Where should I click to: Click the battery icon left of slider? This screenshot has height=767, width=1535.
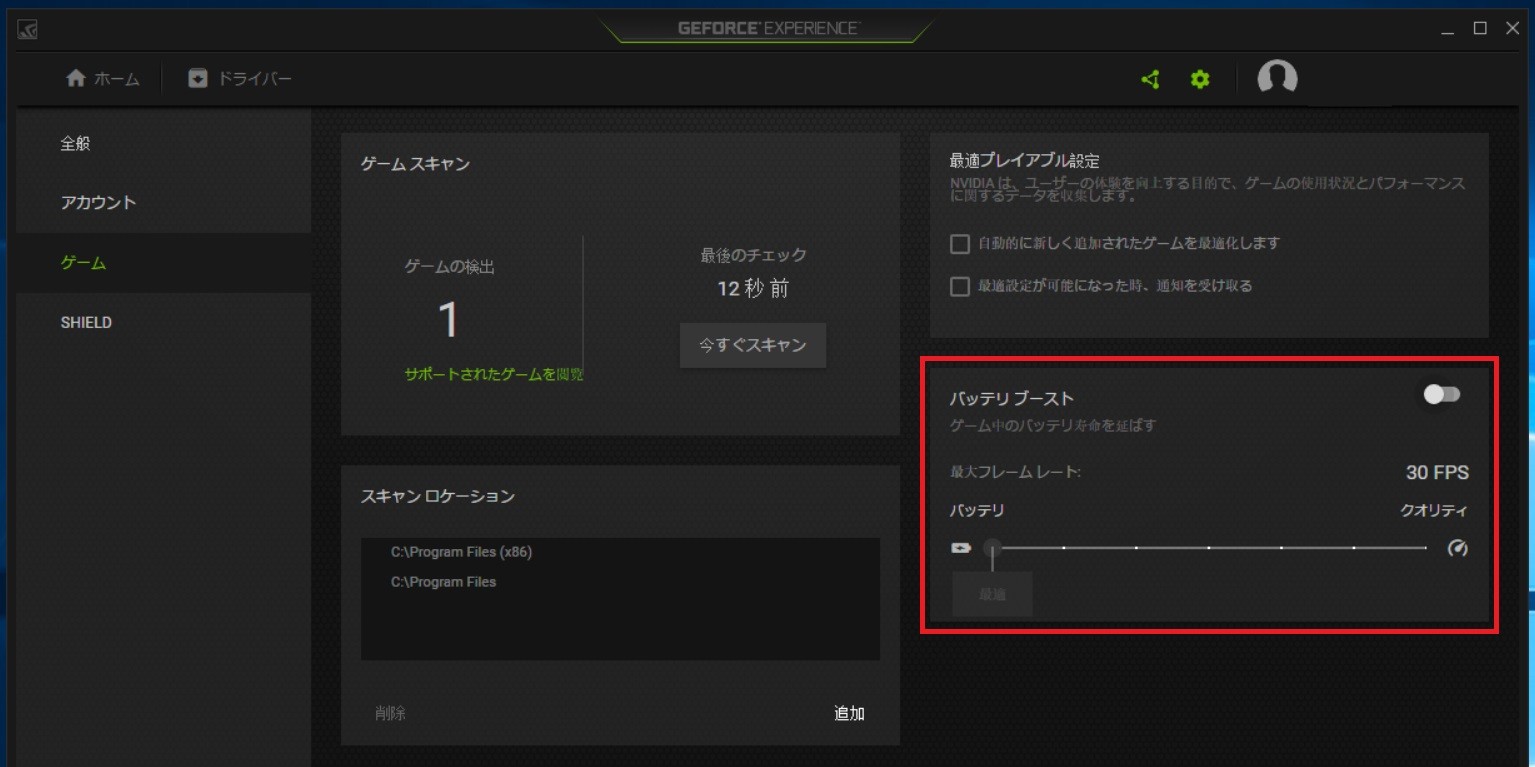pyautogui.click(x=961, y=548)
